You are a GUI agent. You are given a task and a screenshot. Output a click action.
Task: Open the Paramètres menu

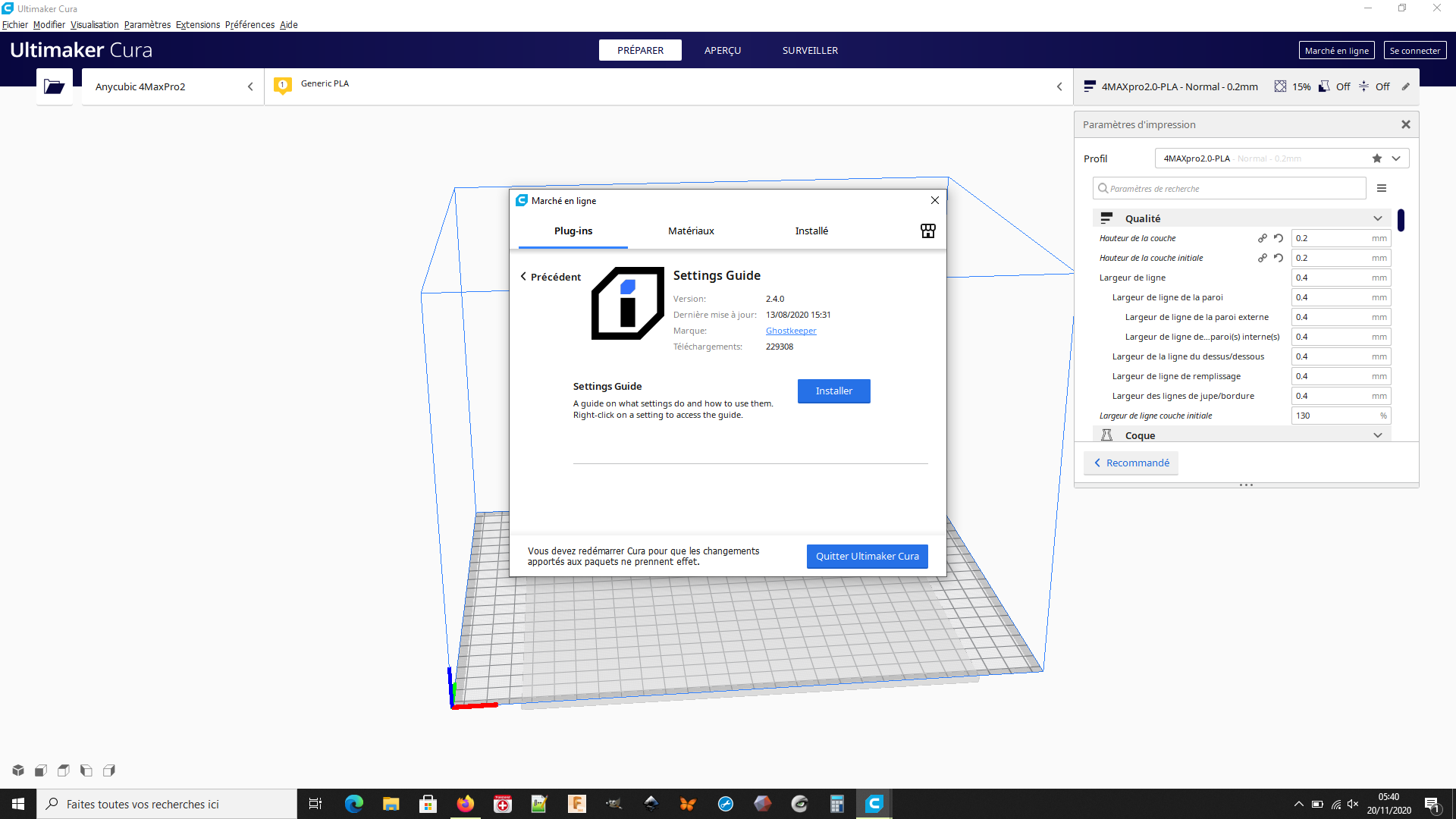click(147, 24)
